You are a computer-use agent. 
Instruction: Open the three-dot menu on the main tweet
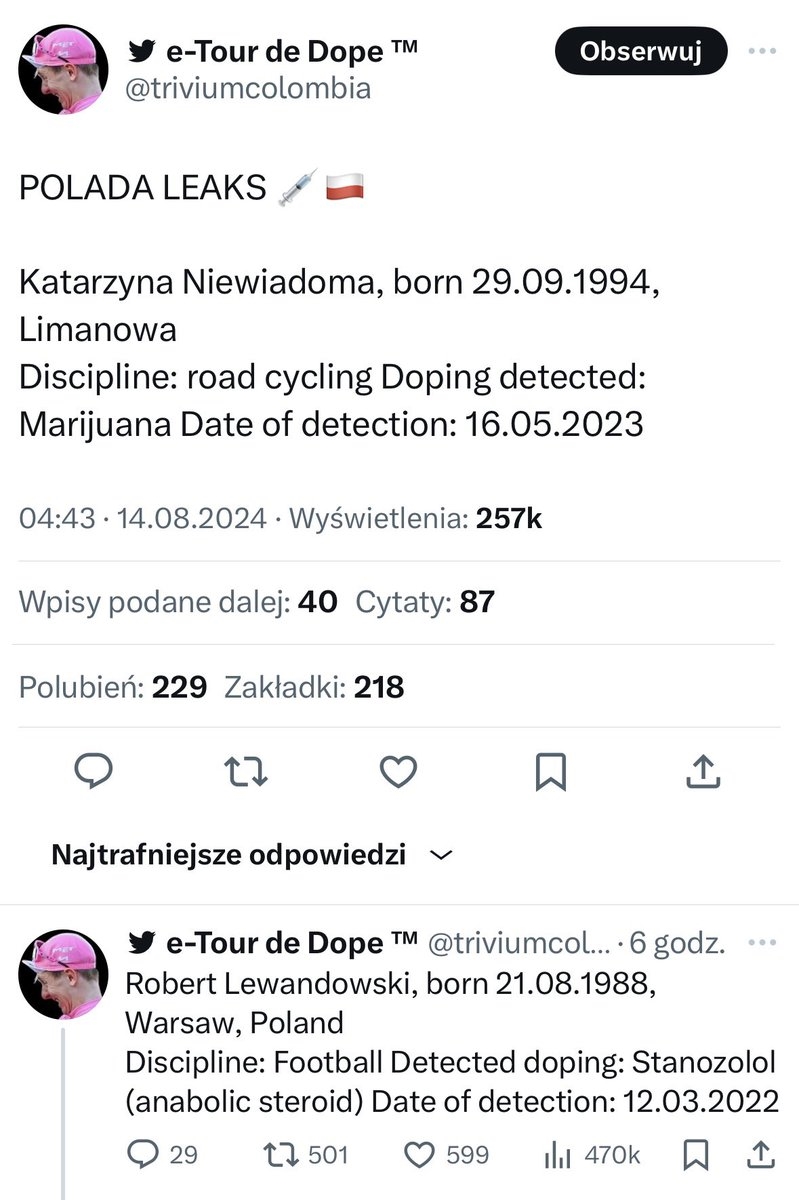pos(762,50)
